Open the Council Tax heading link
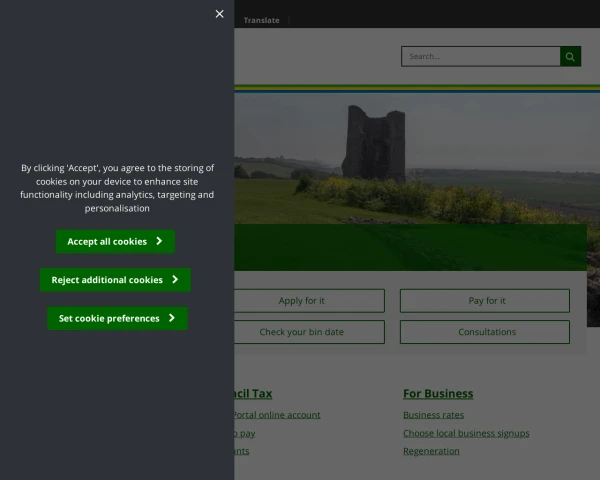This screenshot has height=480, width=600. (x=252, y=394)
